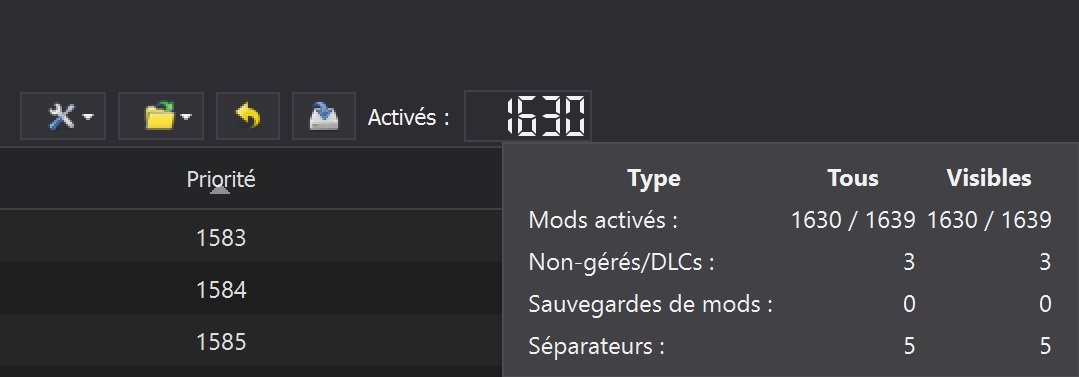Viewport: 1079px width, 377px height.
Task: Select the row with priority 1584
Action: 251,290
